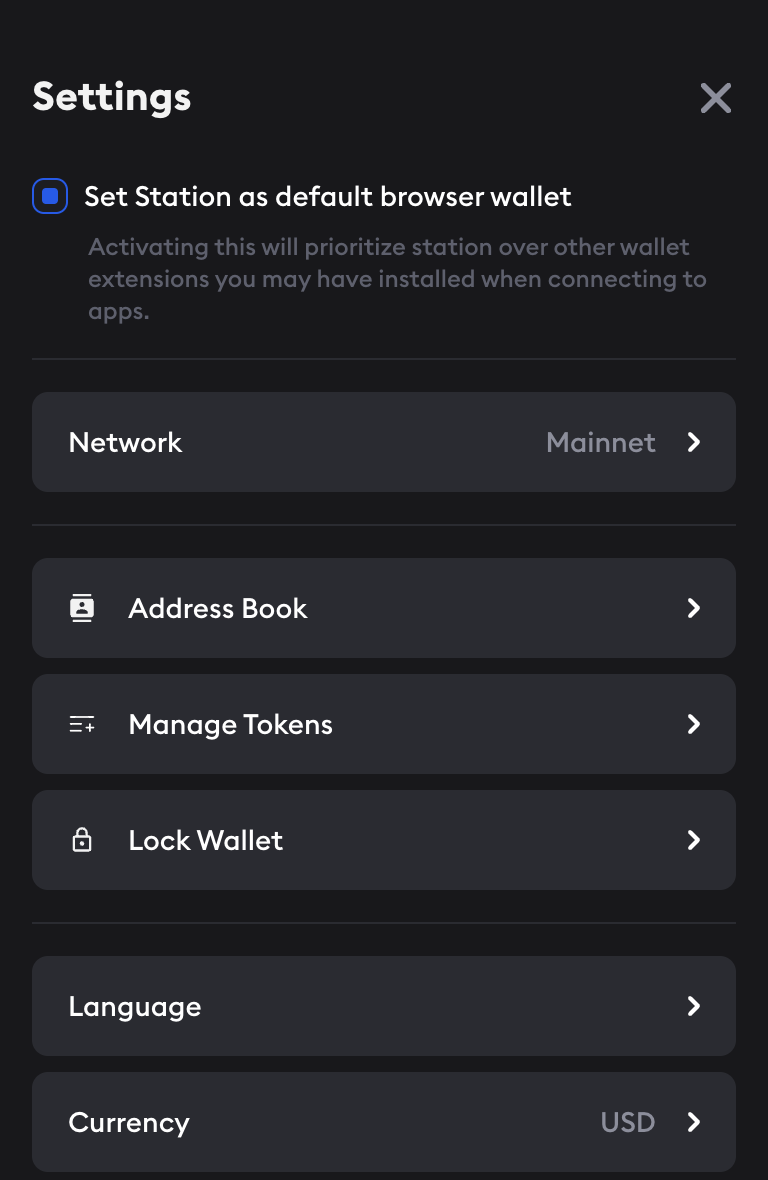Click the Lock Wallet padlock icon
The width and height of the screenshot is (768, 1180).
[82, 840]
